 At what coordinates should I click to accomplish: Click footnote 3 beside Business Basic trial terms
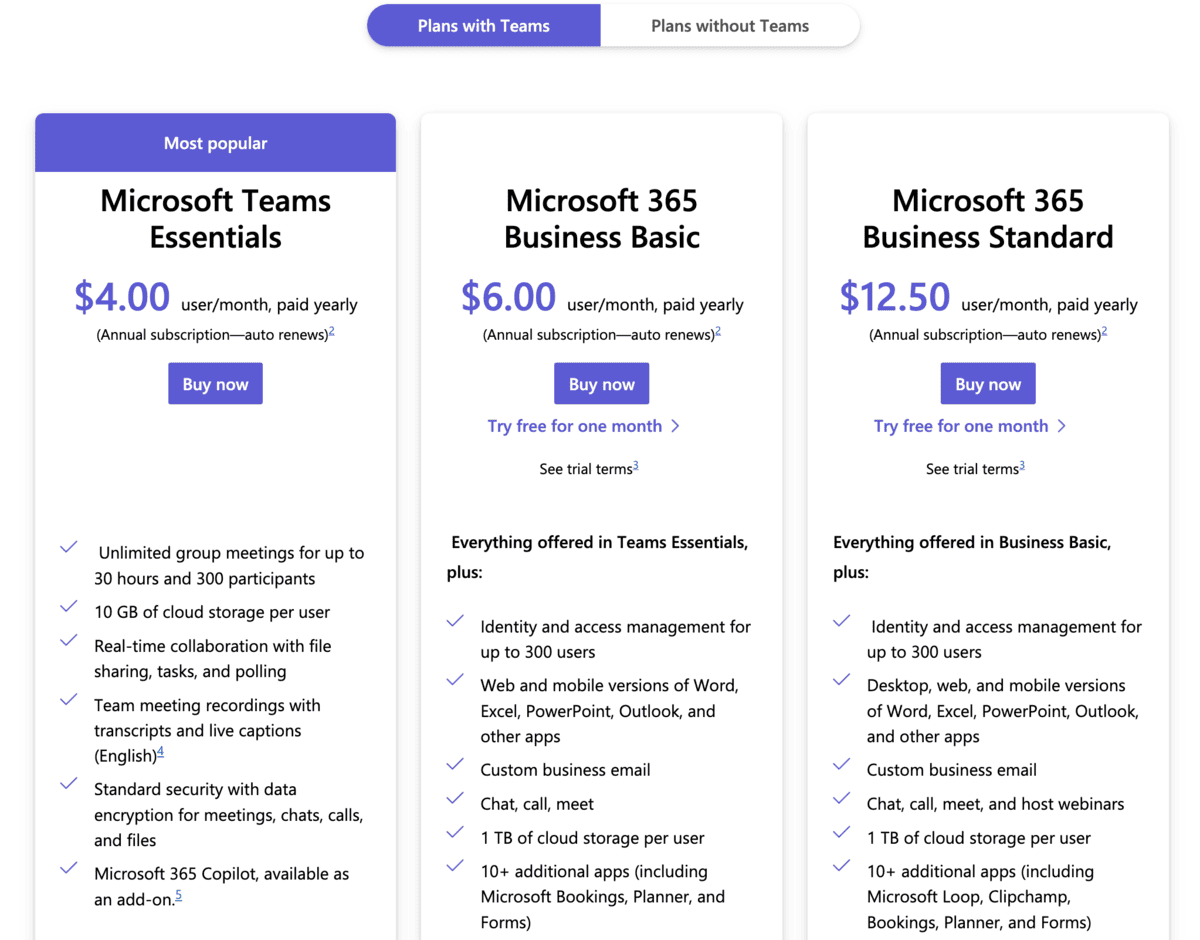(638, 464)
